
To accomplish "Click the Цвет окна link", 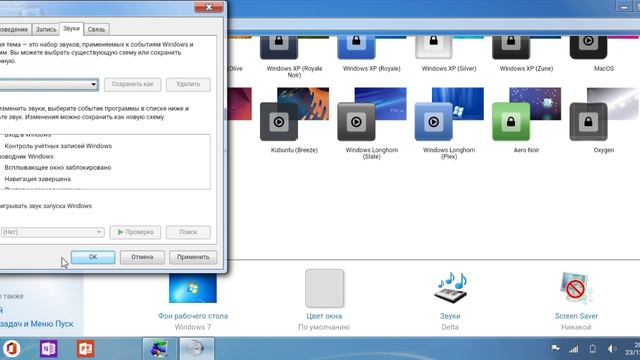I will [324, 316].
